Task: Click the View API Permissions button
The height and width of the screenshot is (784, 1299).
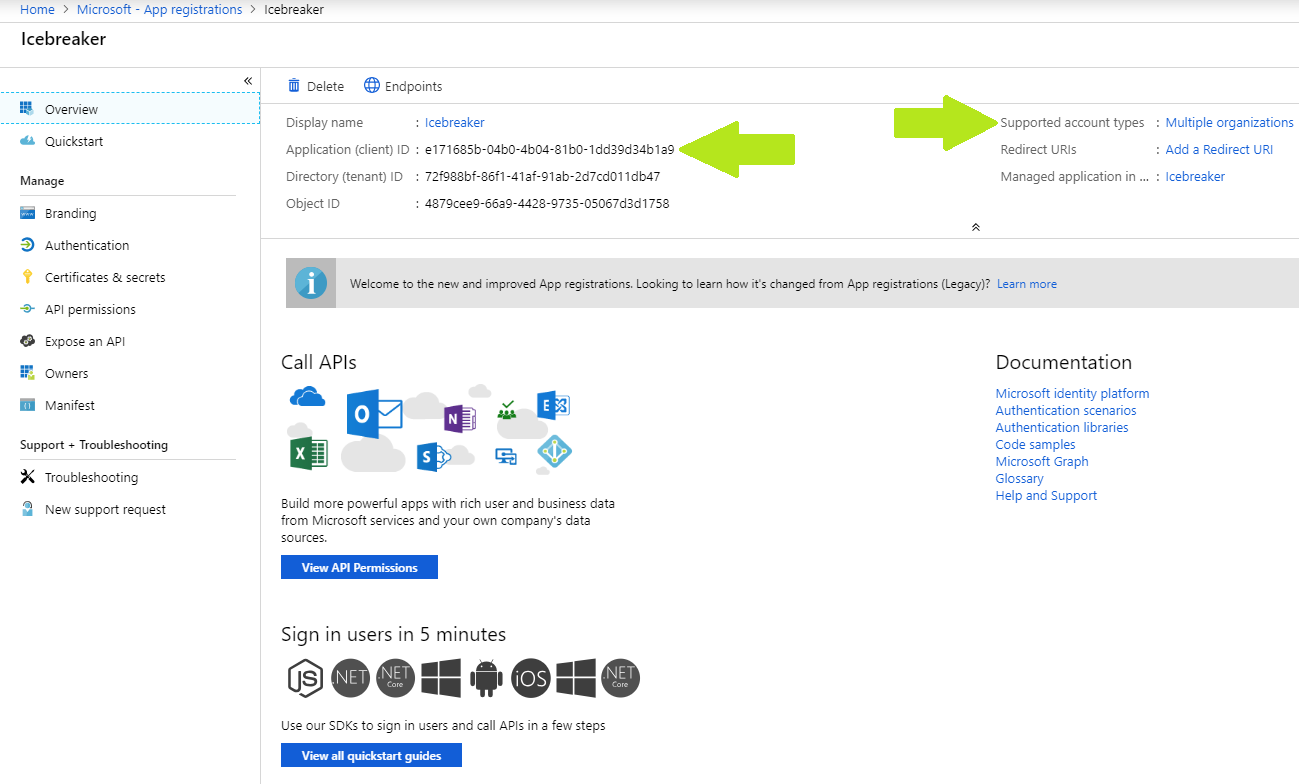Action: [x=359, y=567]
